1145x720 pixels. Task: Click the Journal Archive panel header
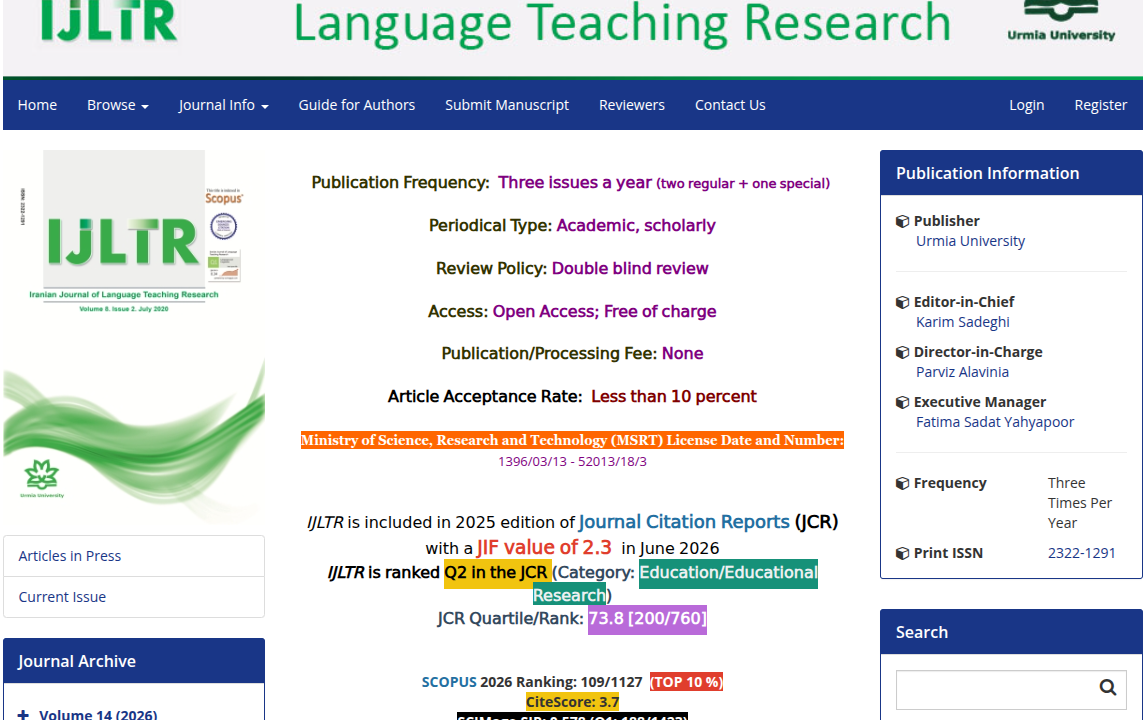[134, 661]
